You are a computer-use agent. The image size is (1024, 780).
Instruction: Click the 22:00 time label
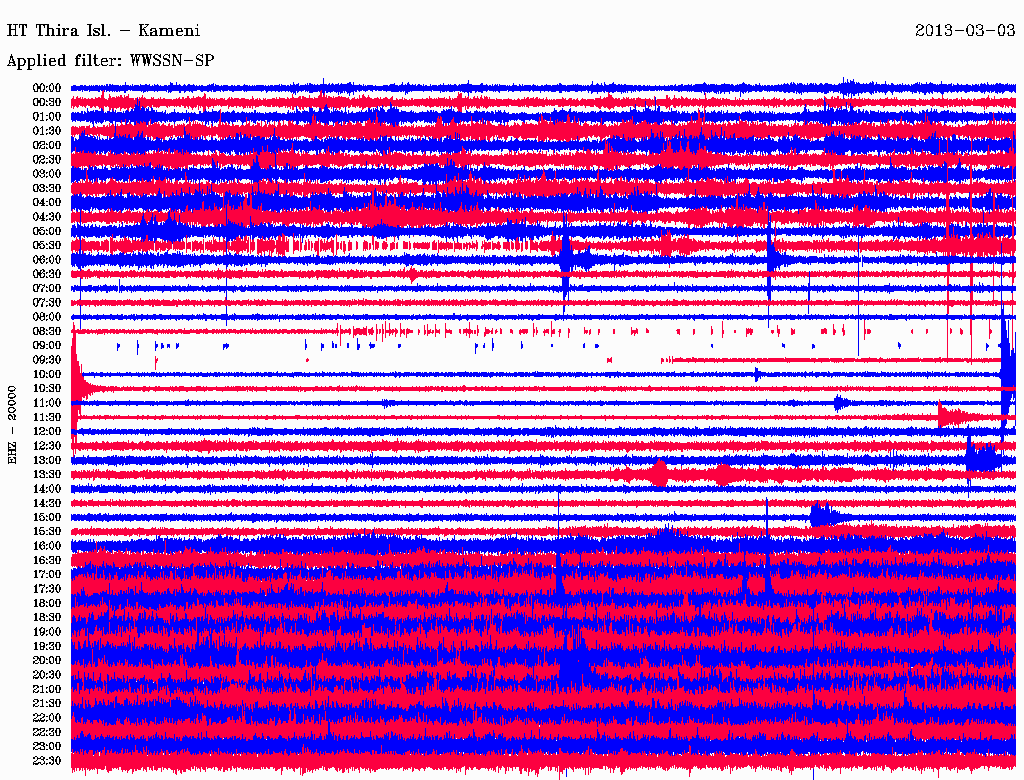[47, 717]
